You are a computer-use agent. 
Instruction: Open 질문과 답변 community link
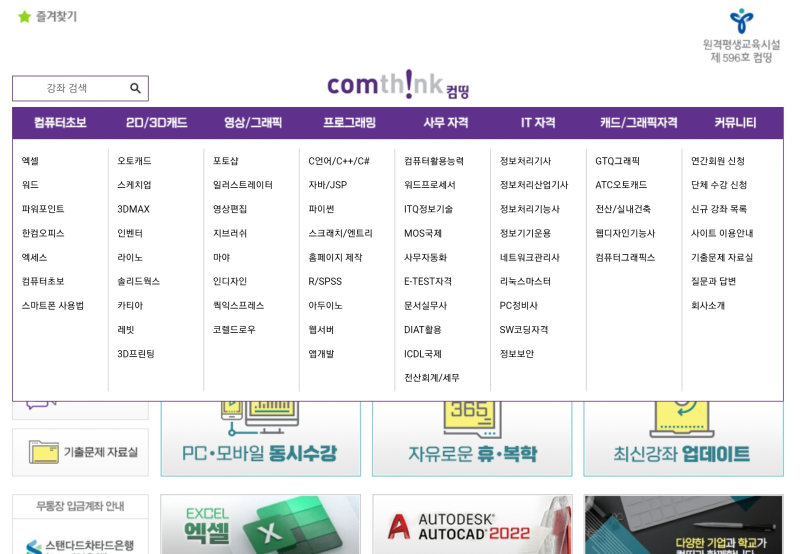click(x=713, y=282)
